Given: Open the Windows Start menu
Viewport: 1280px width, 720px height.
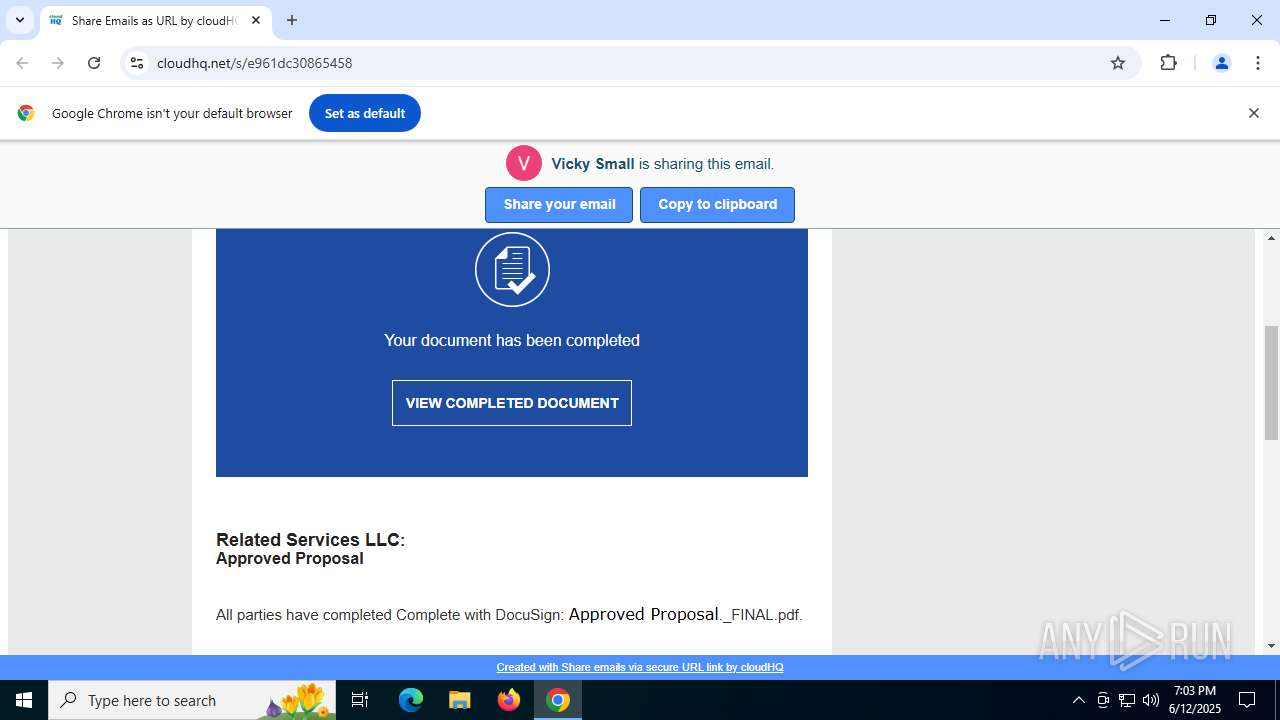Looking at the screenshot, I should [x=24, y=700].
